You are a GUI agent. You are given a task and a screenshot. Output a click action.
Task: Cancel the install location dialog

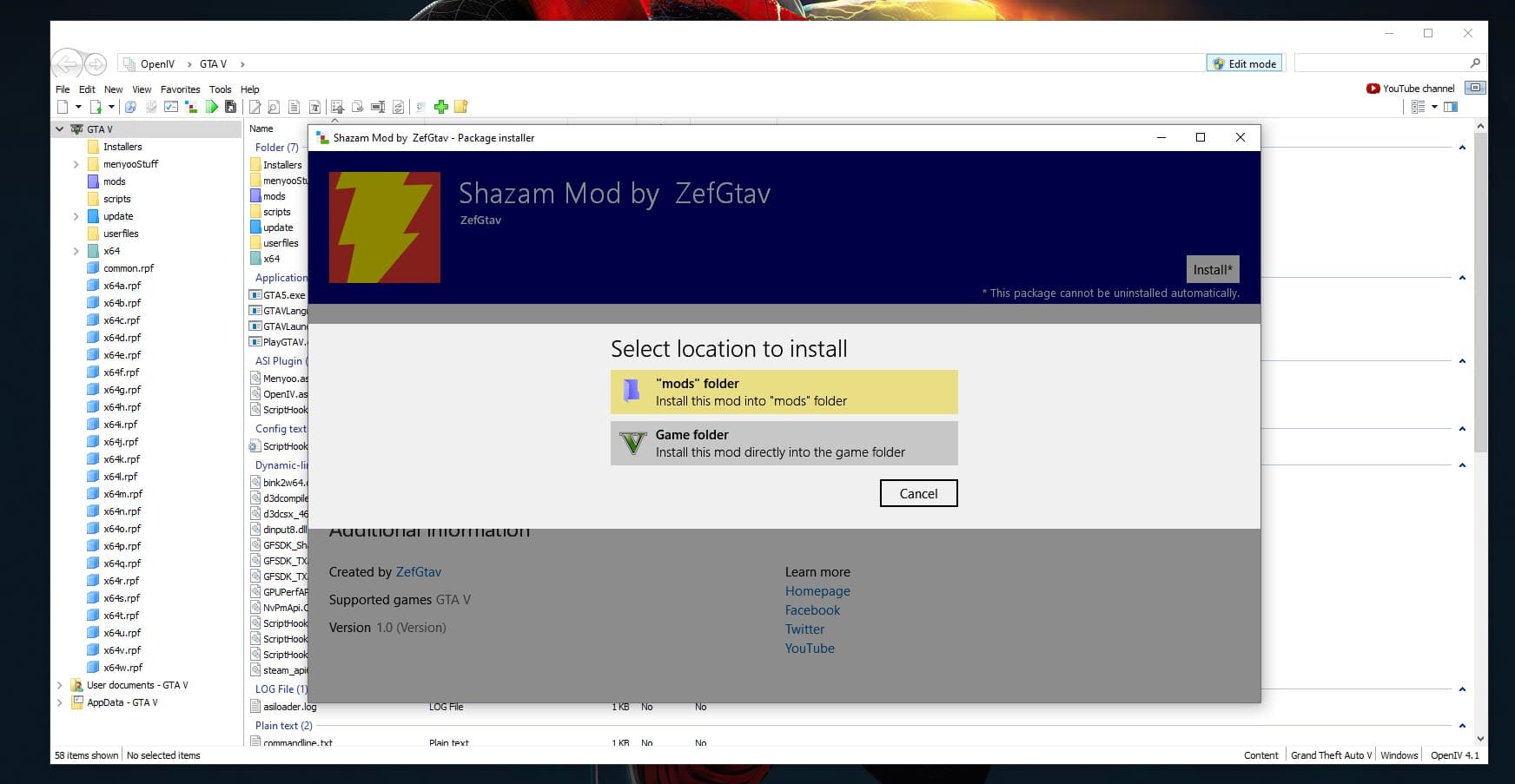point(918,493)
